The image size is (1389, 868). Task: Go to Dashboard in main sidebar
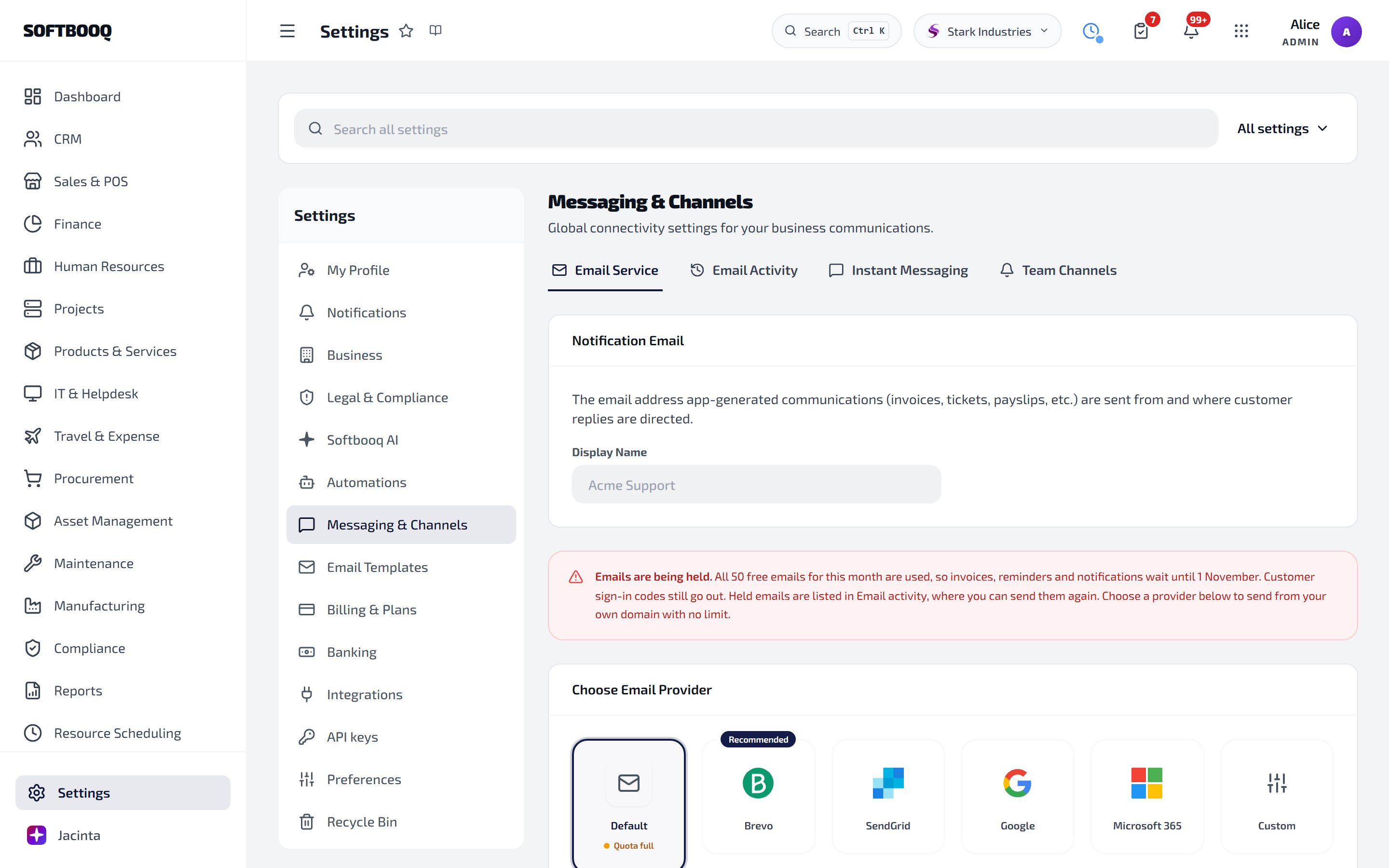click(x=123, y=96)
